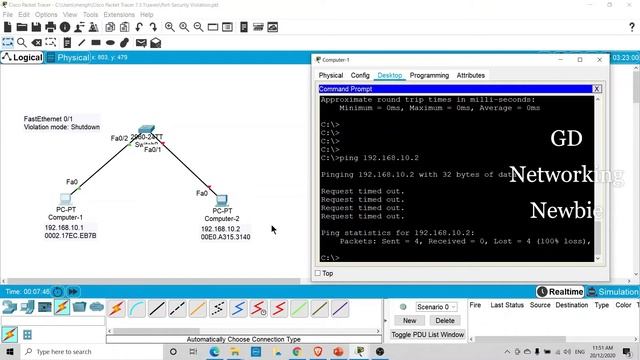This screenshot has height=360, width=640.
Task: Click the 2960 switch device
Action: click(x=147, y=129)
